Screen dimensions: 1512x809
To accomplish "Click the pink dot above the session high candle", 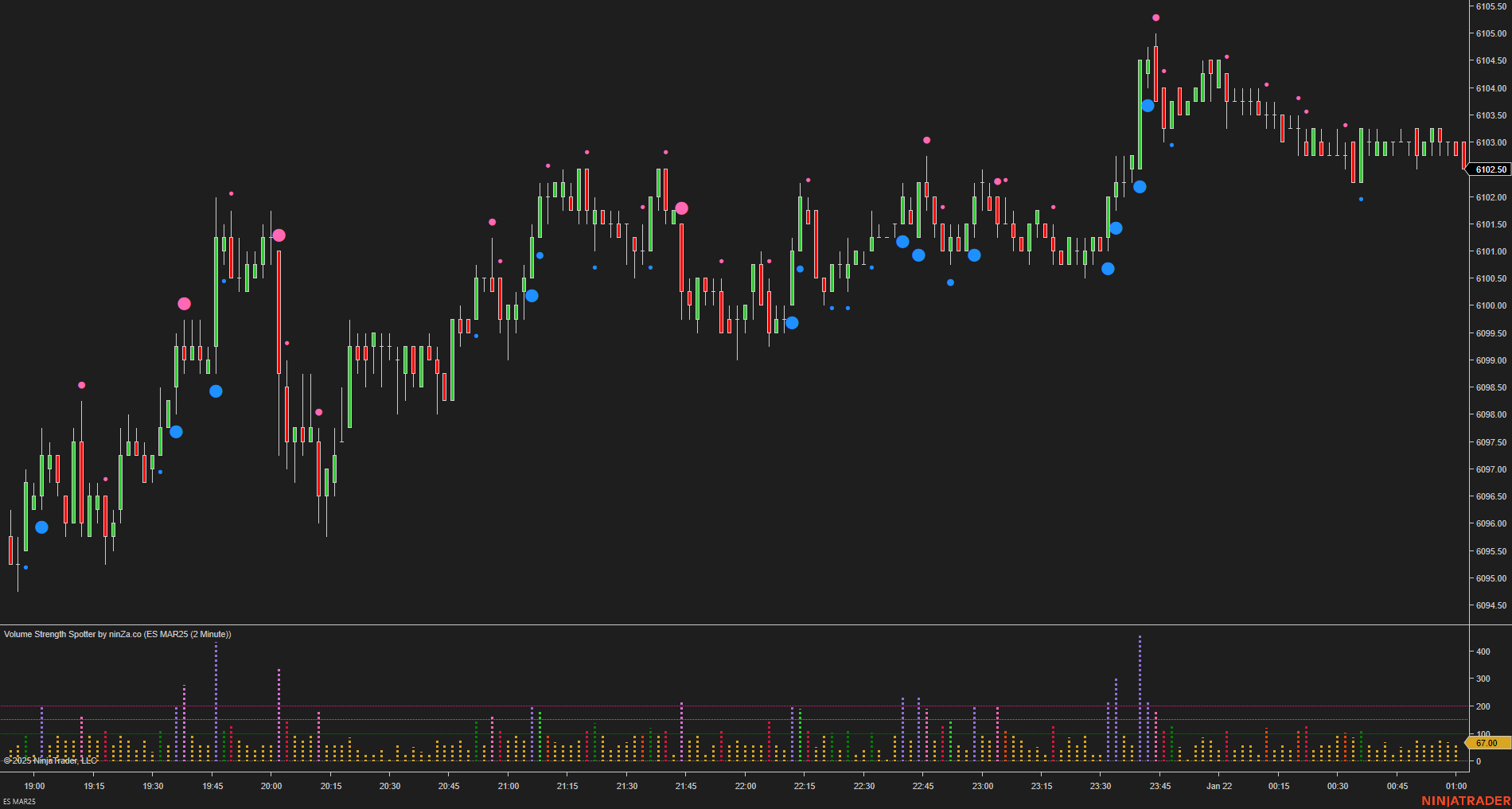I will pyautogui.click(x=1155, y=16).
